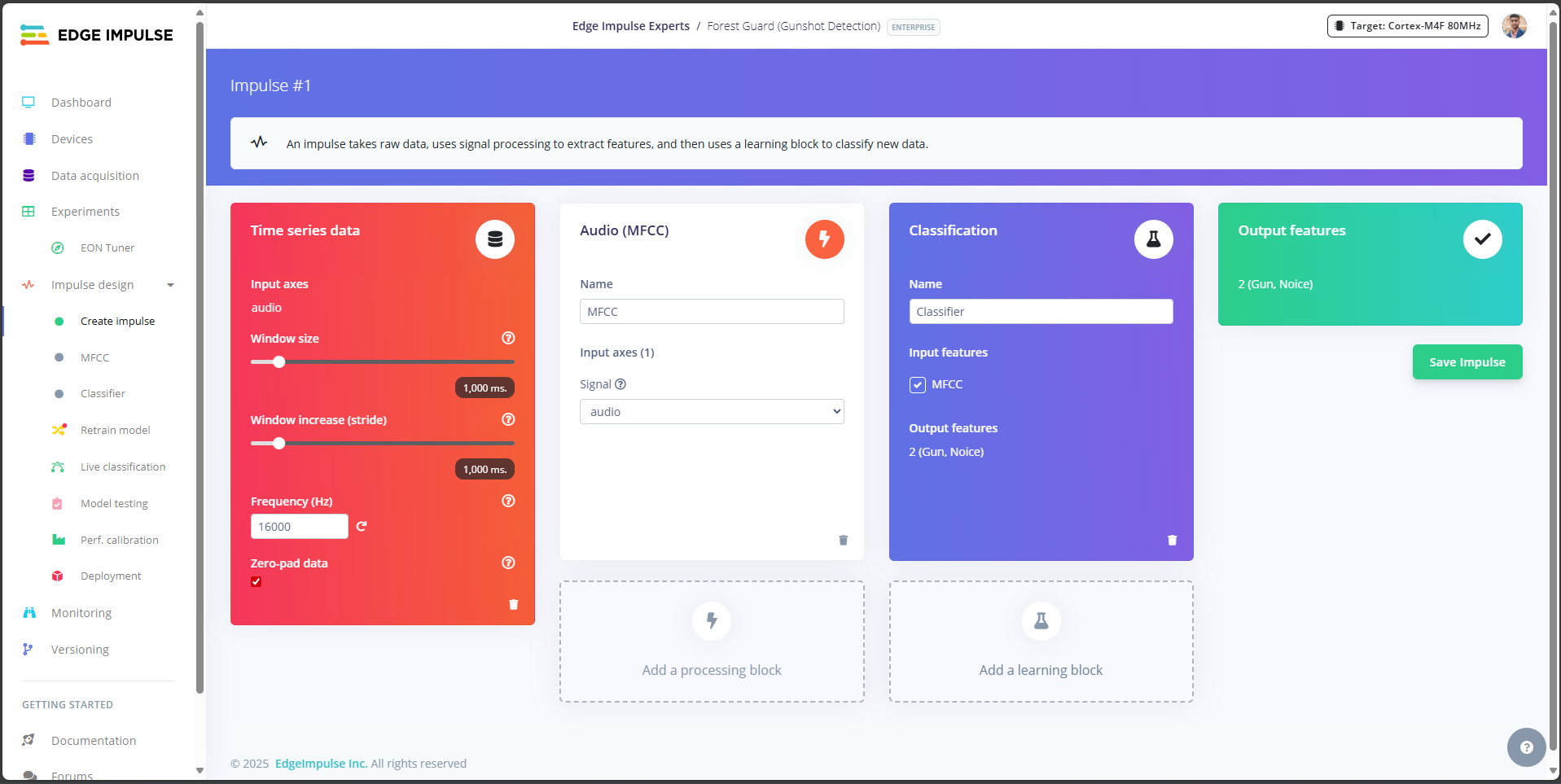Click the Perf. calibration chart icon
1561x784 pixels.
(59, 540)
